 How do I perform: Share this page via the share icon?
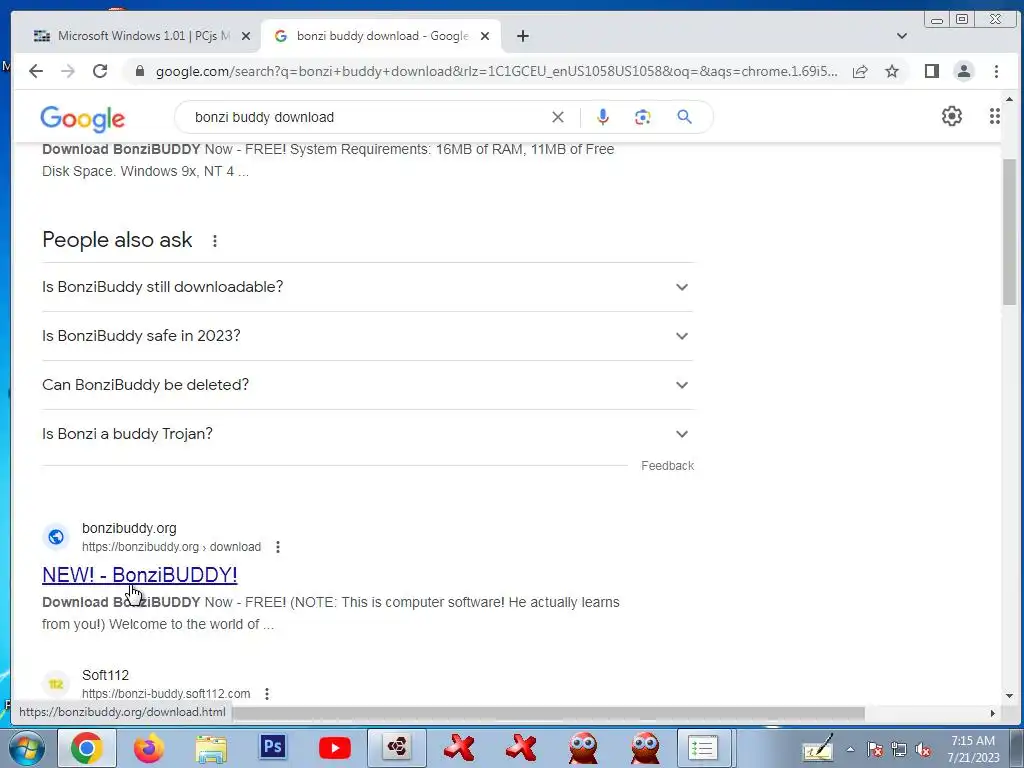coord(860,71)
